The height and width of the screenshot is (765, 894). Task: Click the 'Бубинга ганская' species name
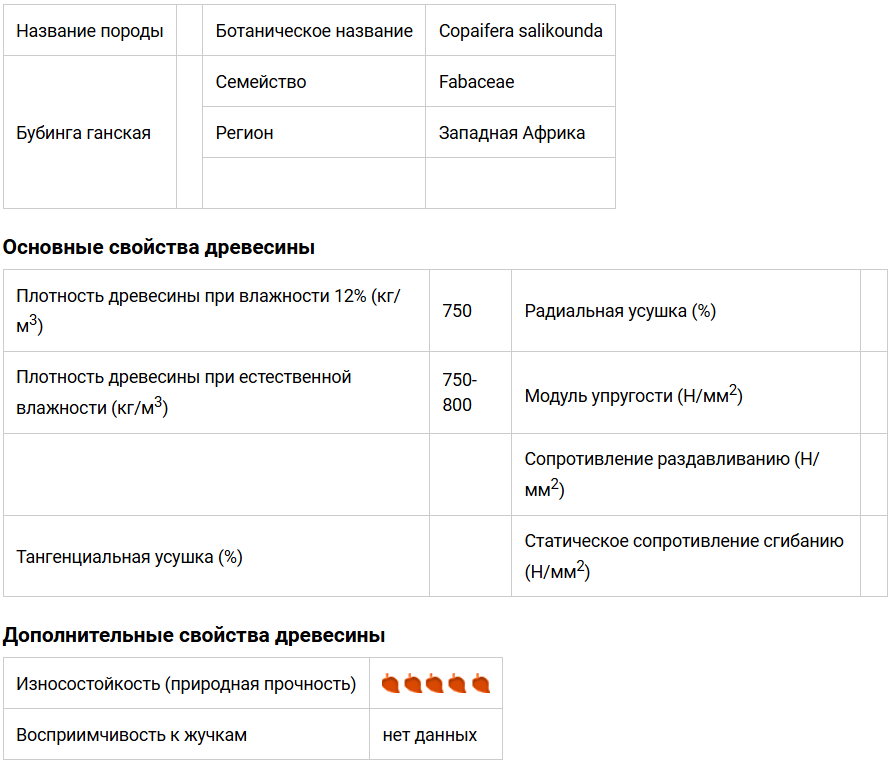tap(84, 133)
